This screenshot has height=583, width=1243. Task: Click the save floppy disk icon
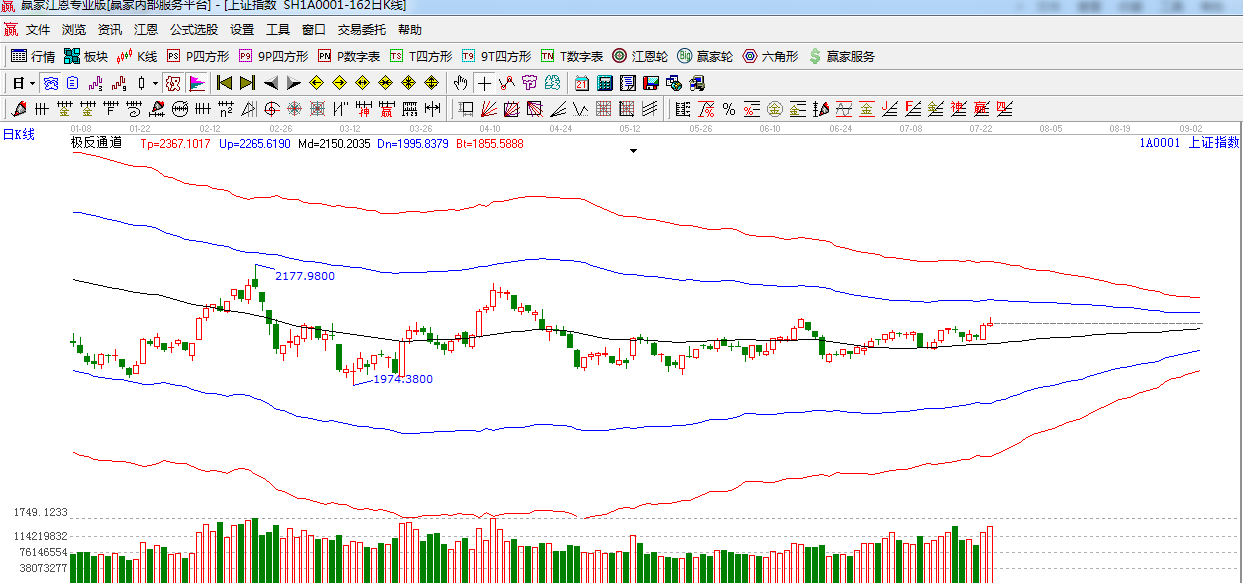651,83
